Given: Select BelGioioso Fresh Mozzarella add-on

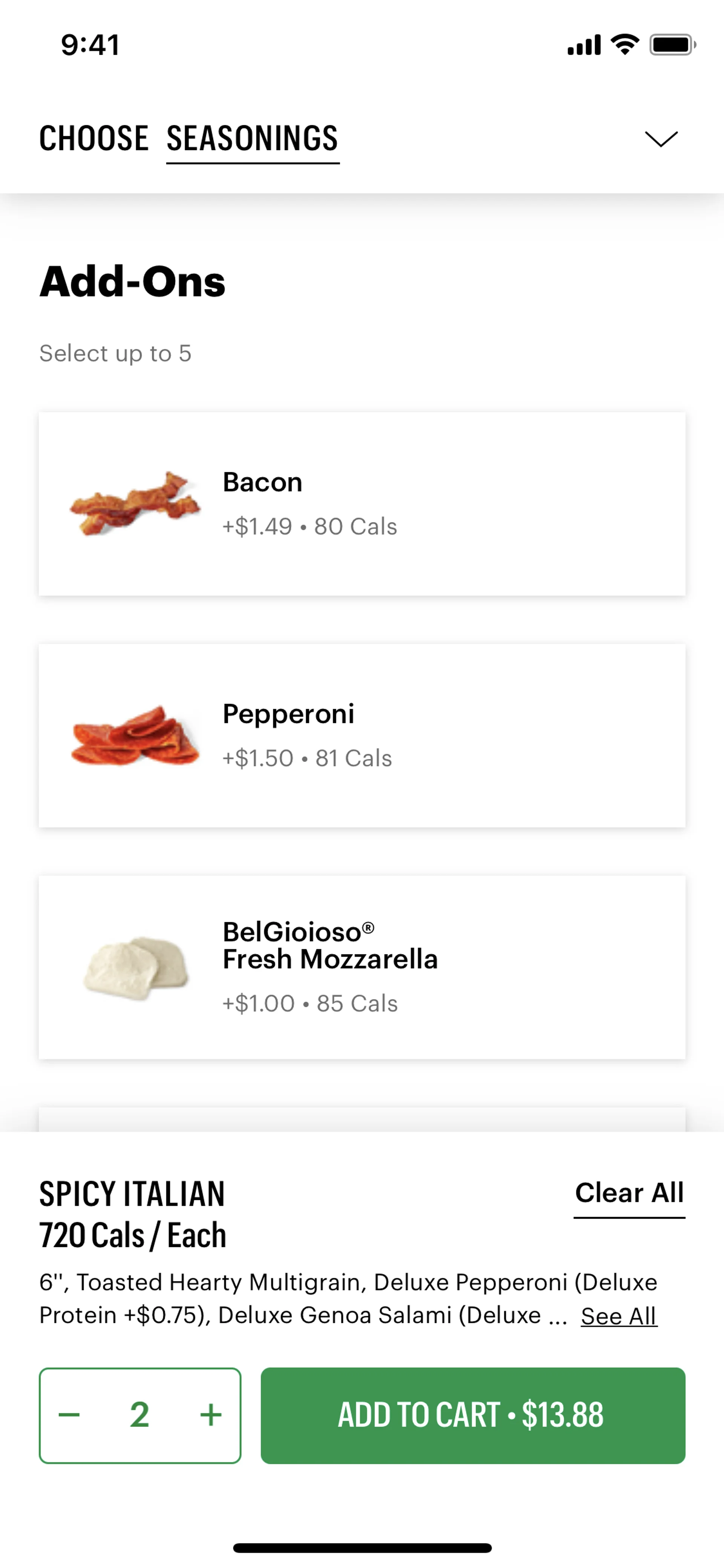Looking at the screenshot, I should pyautogui.click(x=362, y=967).
